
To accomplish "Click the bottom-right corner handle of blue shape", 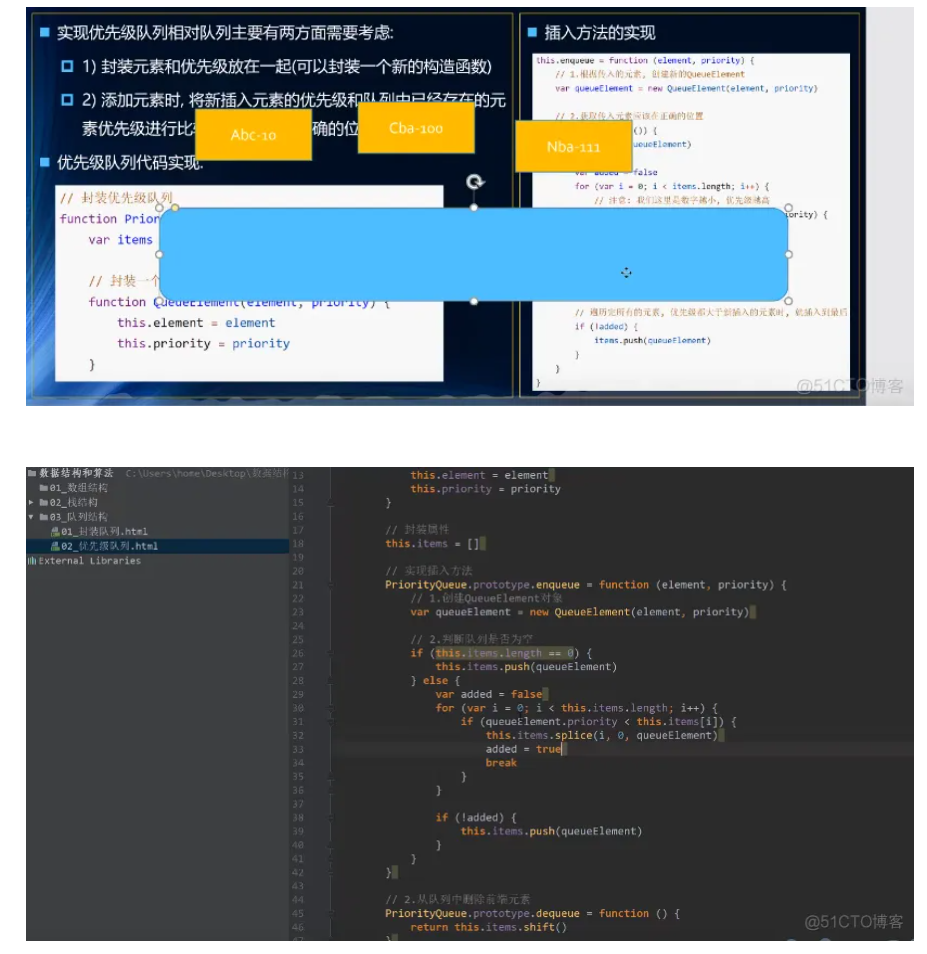I will pos(789,301).
